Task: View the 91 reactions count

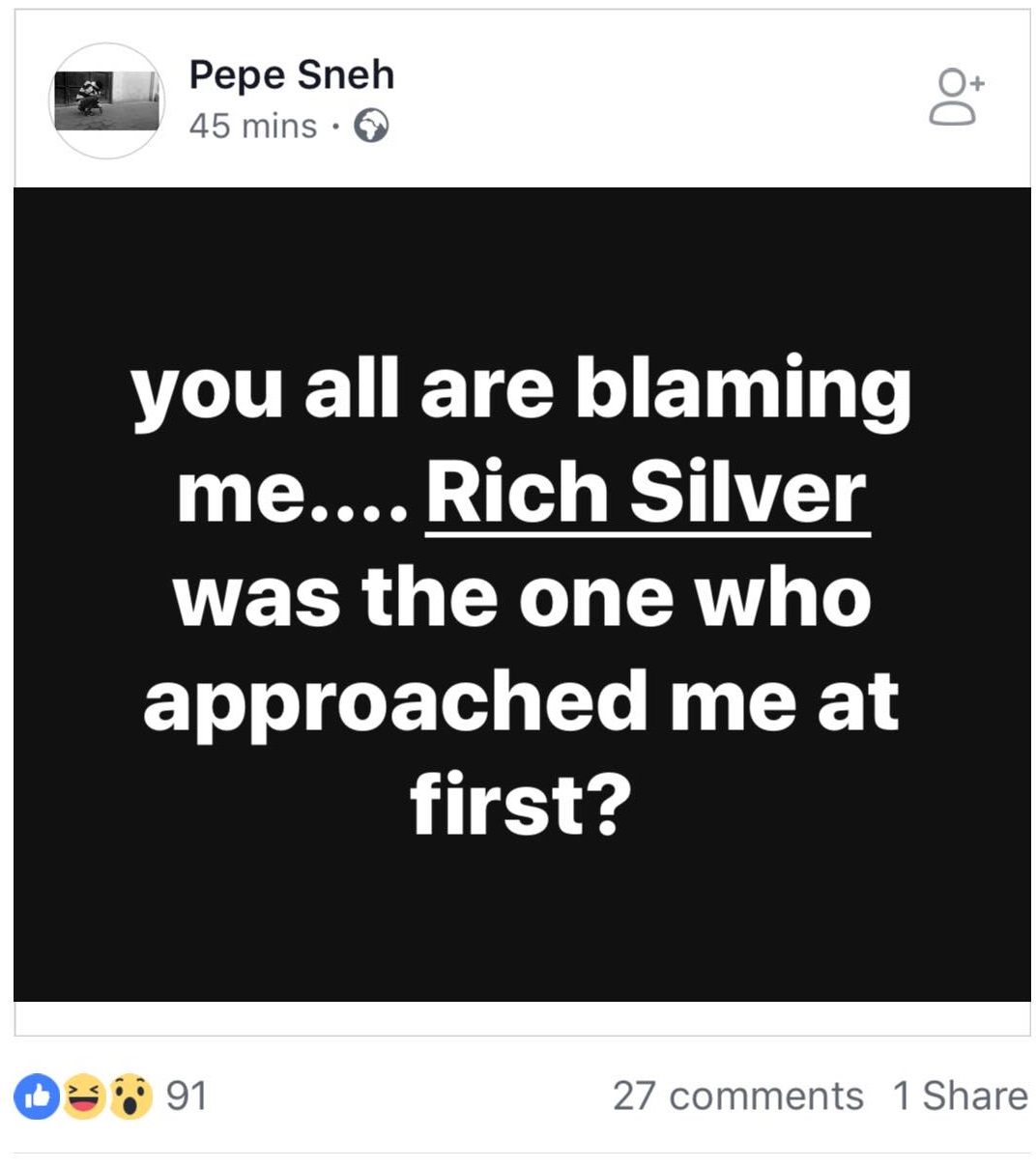Action: (x=187, y=1096)
